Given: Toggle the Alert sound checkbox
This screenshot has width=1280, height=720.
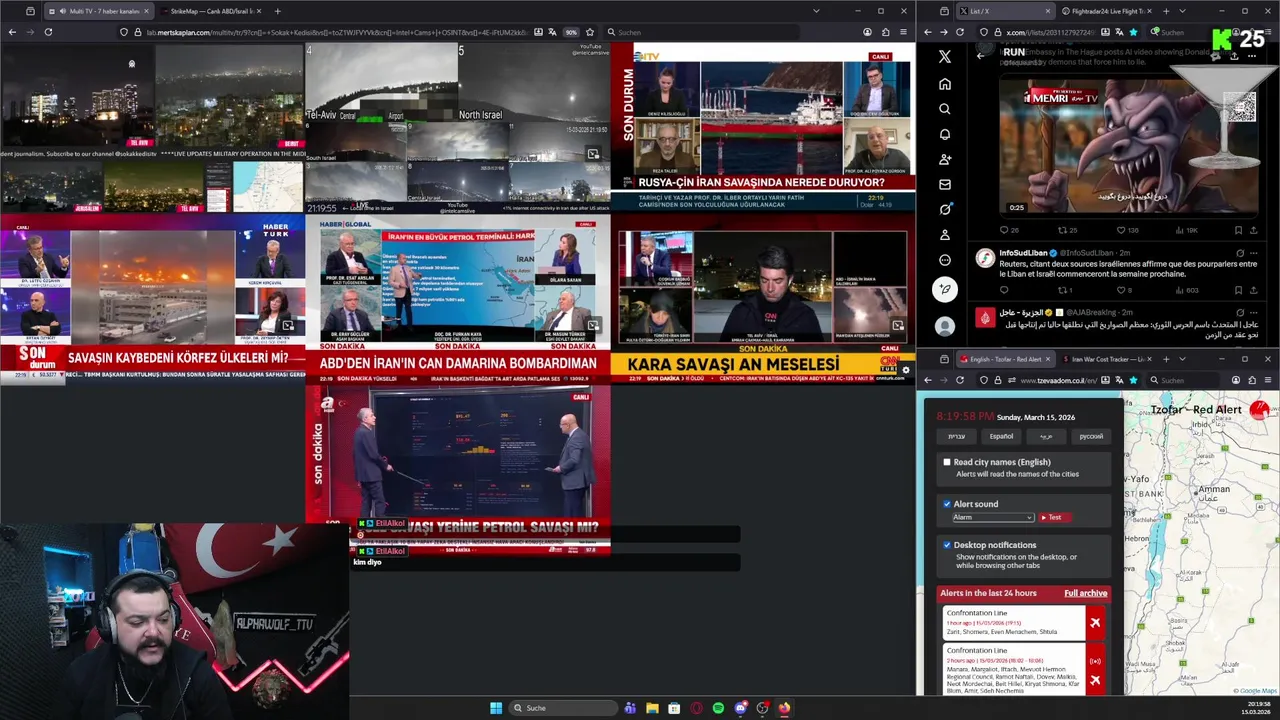Looking at the screenshot, I should 947,504.
